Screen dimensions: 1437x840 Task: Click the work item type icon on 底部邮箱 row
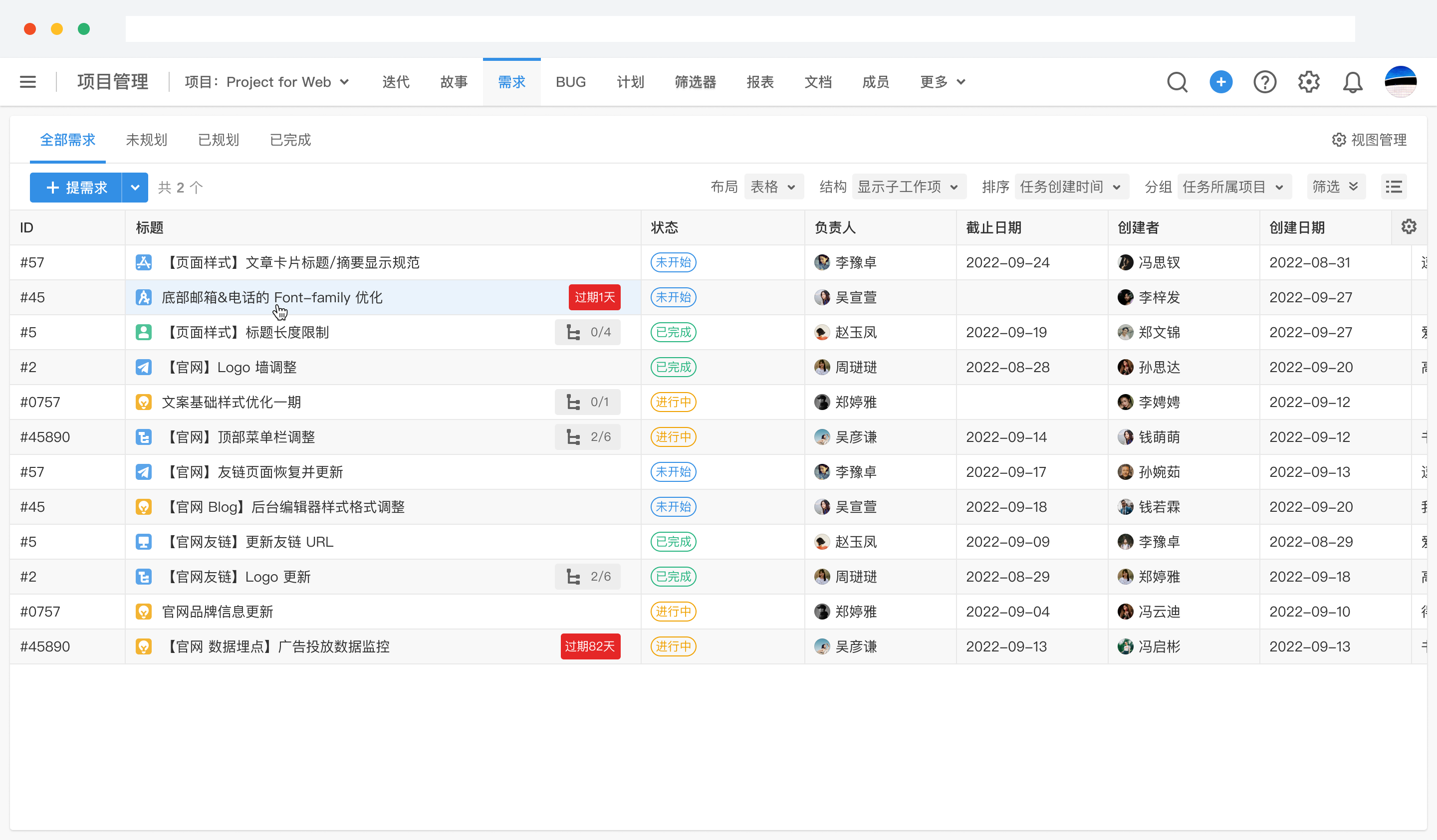point(144,297)
